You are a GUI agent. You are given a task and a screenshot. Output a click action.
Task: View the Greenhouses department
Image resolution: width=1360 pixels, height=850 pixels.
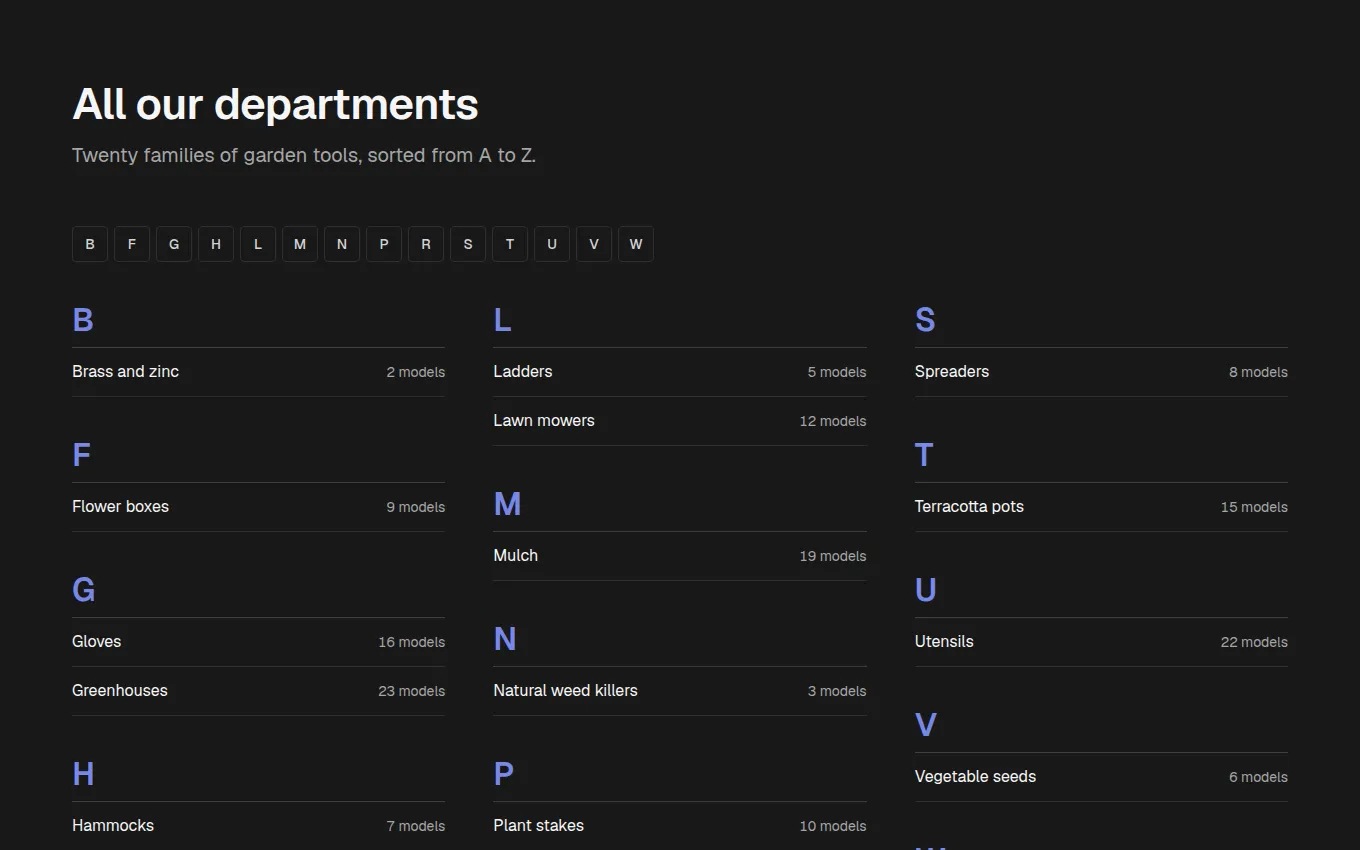pyautogui.click(x=258, y=691)
